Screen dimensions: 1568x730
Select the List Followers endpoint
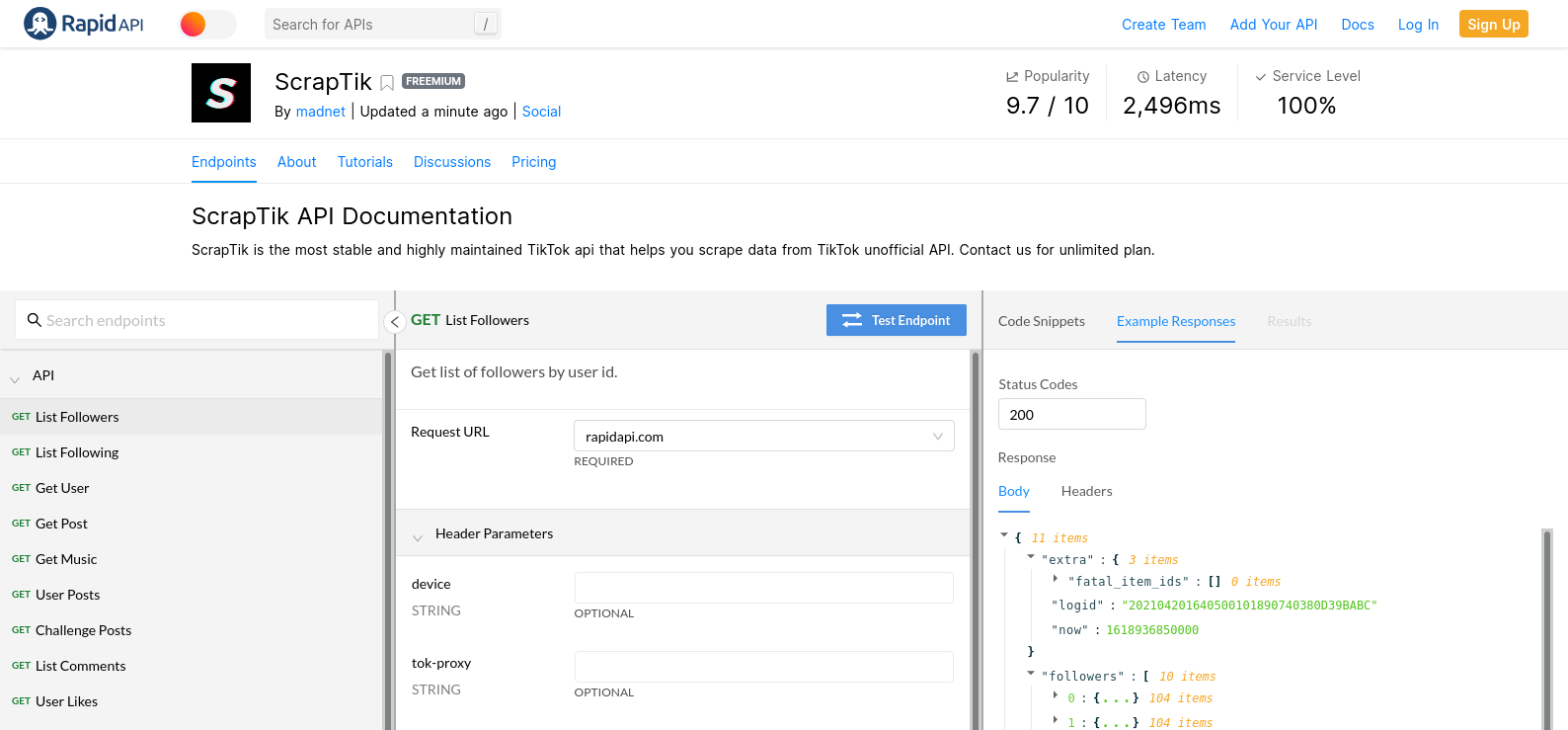point(191,417)
